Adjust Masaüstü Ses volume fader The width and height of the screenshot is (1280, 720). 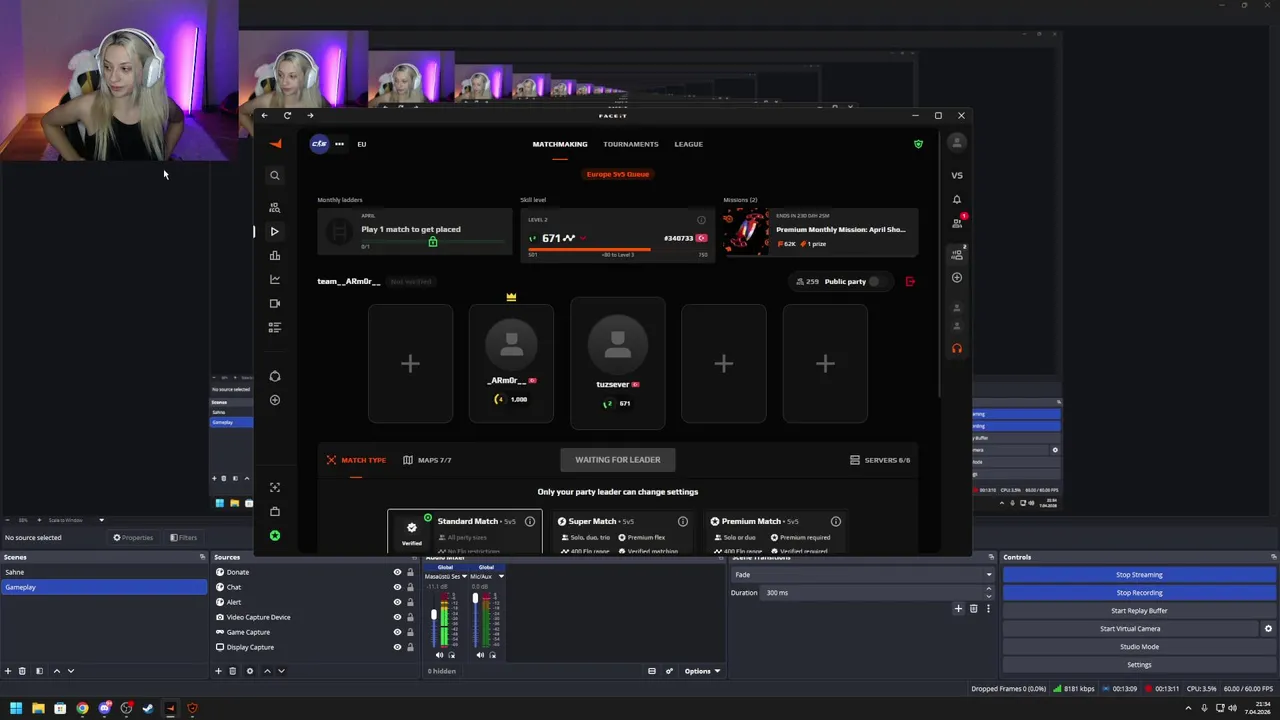pyautogui.click(x=434, y=614)
